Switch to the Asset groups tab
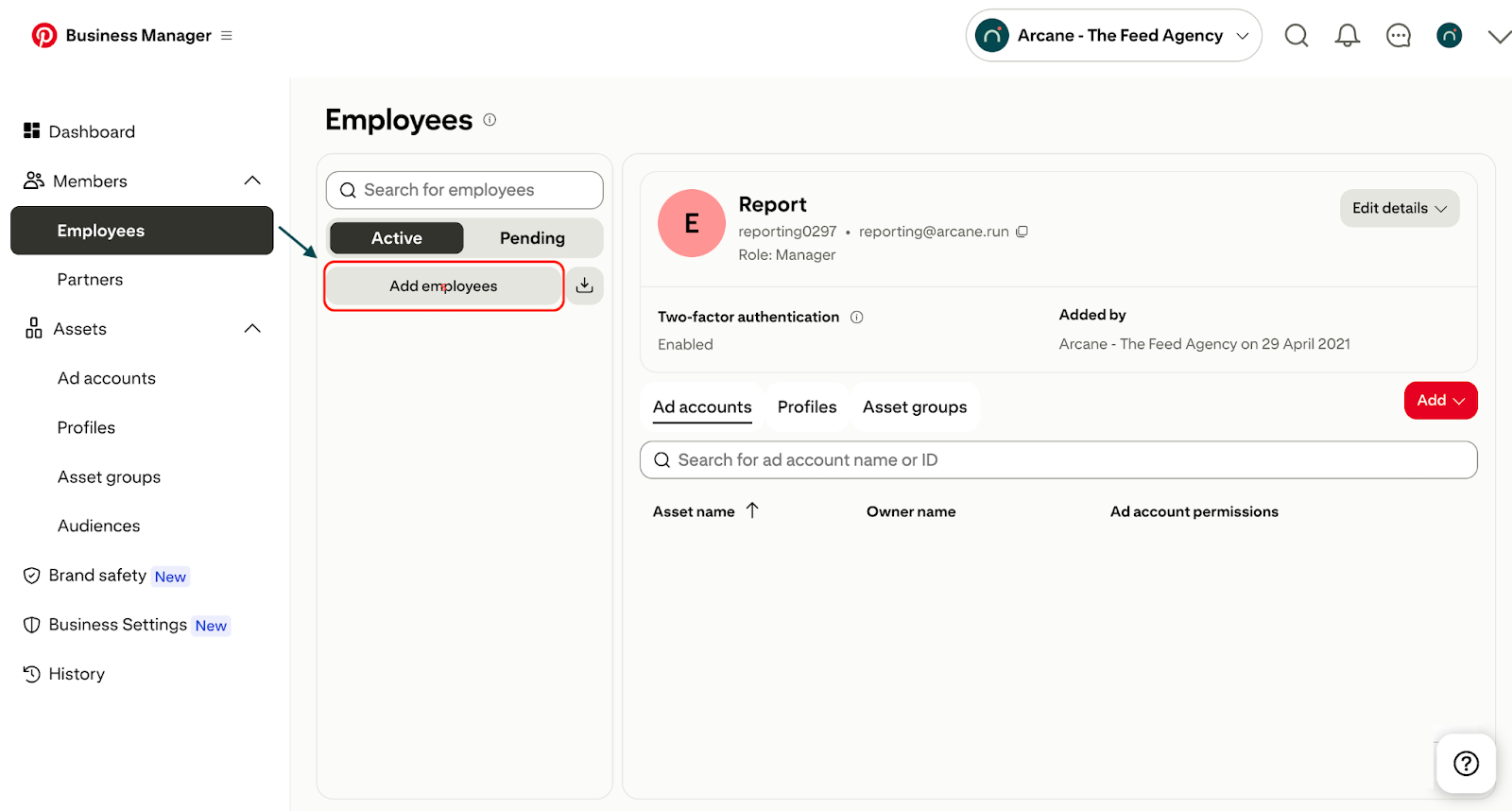 point(914,407)
